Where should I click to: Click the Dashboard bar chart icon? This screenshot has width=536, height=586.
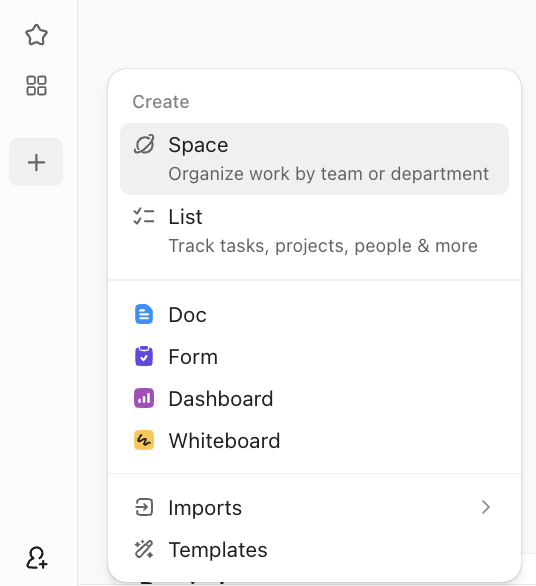144,398
